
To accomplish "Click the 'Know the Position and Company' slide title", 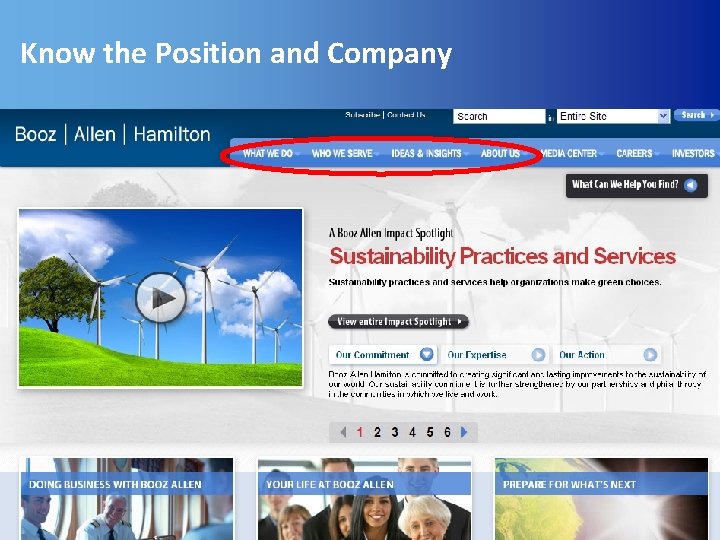I will (x=236, y=53).
